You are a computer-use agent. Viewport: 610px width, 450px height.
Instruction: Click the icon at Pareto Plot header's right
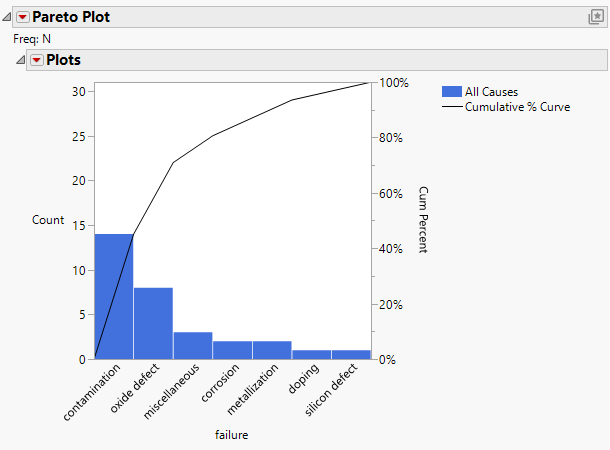(x=595, y=17)
